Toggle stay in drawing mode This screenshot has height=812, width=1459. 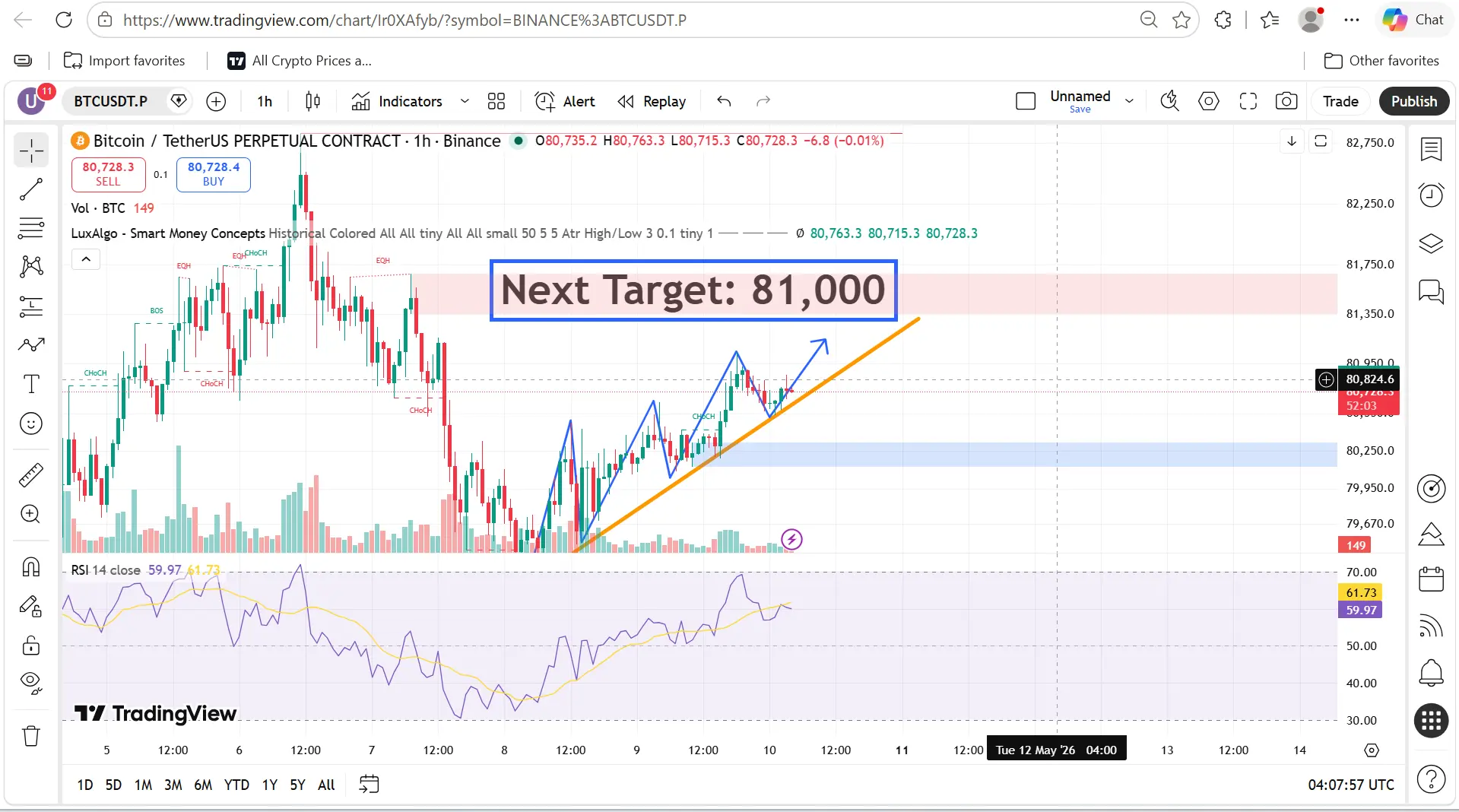31,606
